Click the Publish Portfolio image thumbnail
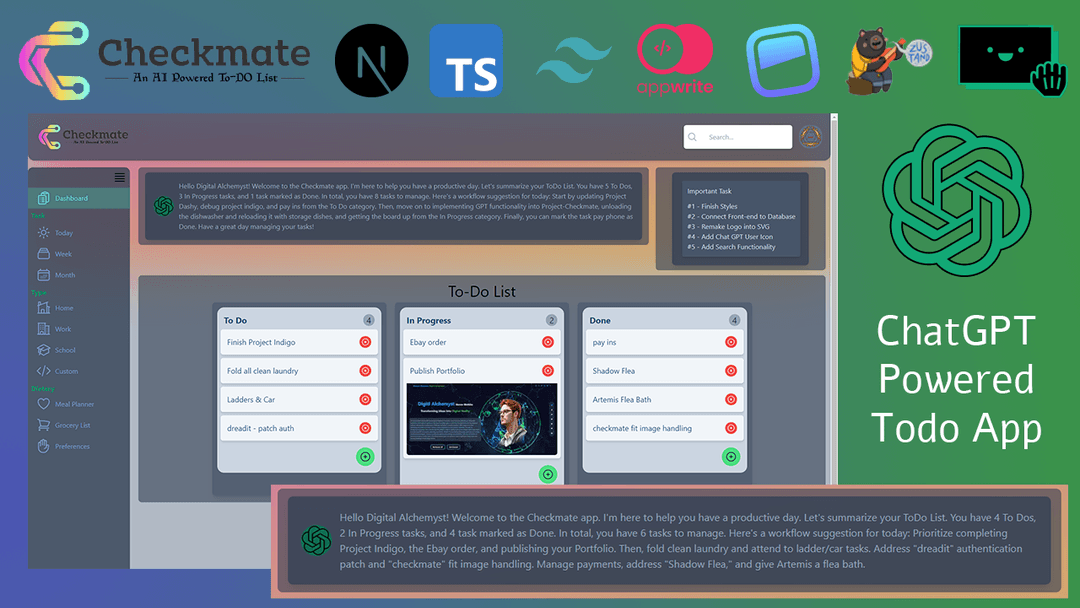1080x608 pixels. click(x=481, y=419)
